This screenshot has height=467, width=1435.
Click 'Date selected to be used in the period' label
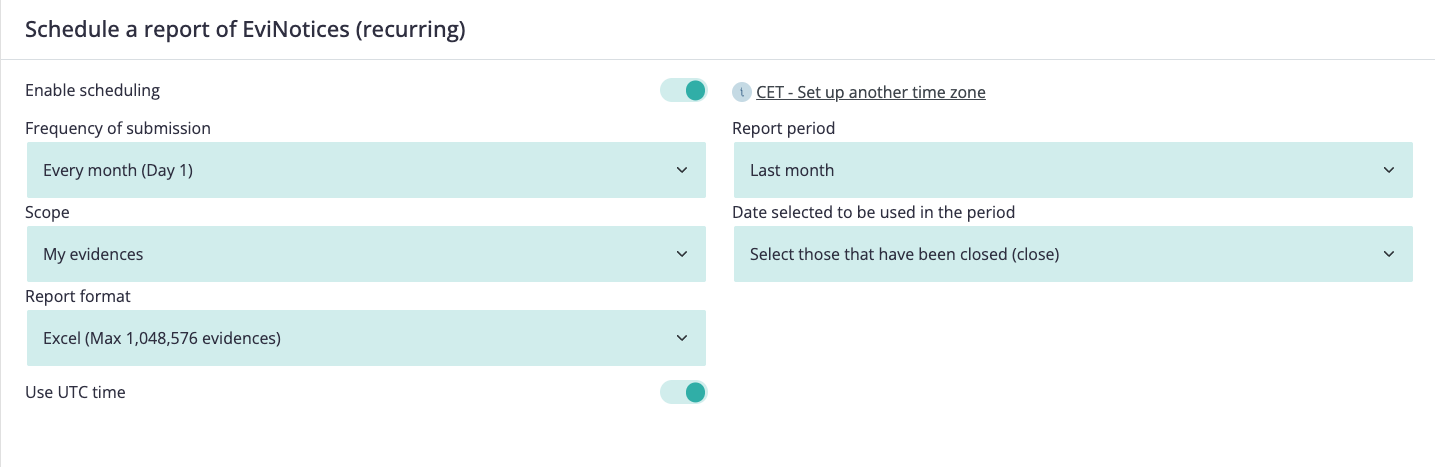(x=873, y=212)
